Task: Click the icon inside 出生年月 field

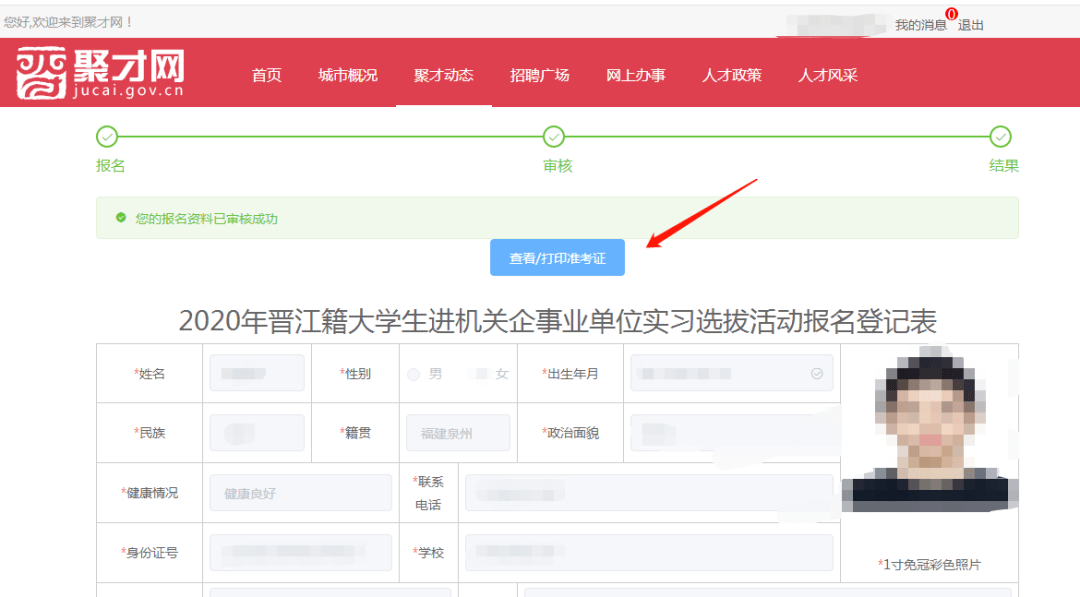Action: [x=816, y=373]
